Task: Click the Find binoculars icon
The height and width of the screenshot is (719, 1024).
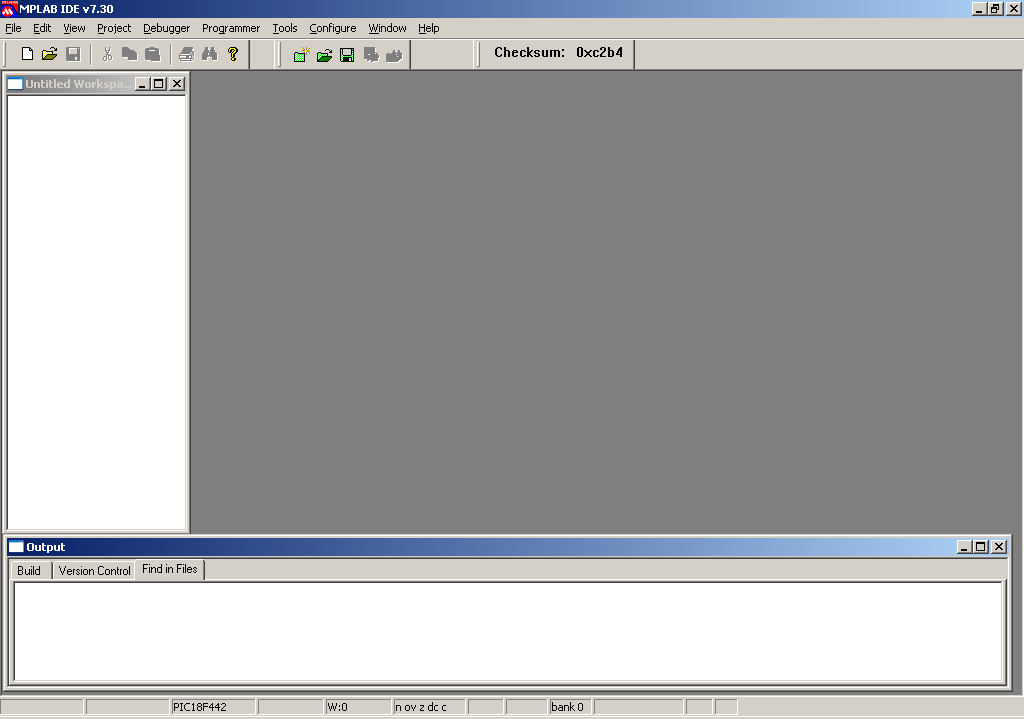Action: coord(210,54)
